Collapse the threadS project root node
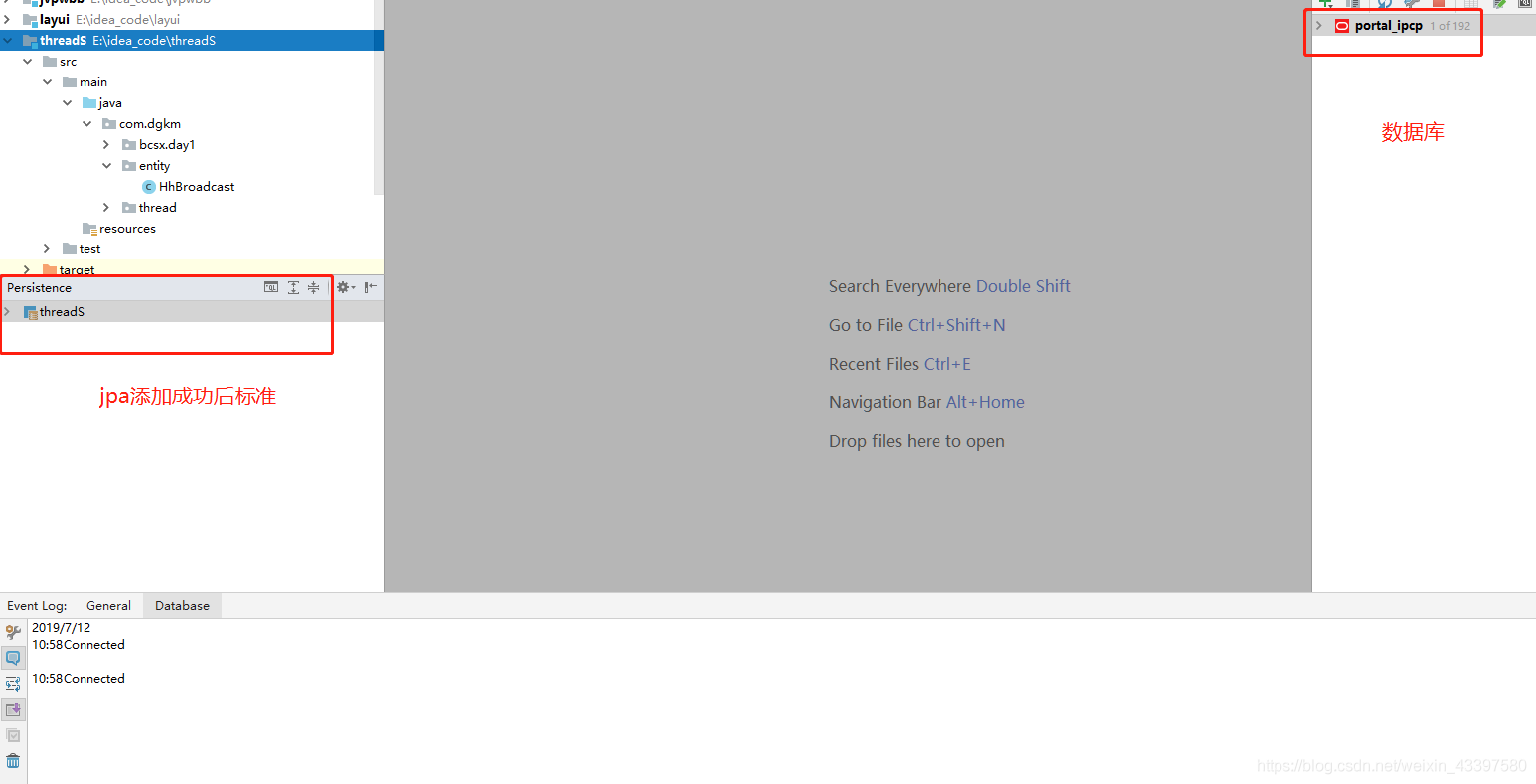 [x=8, y=41]
